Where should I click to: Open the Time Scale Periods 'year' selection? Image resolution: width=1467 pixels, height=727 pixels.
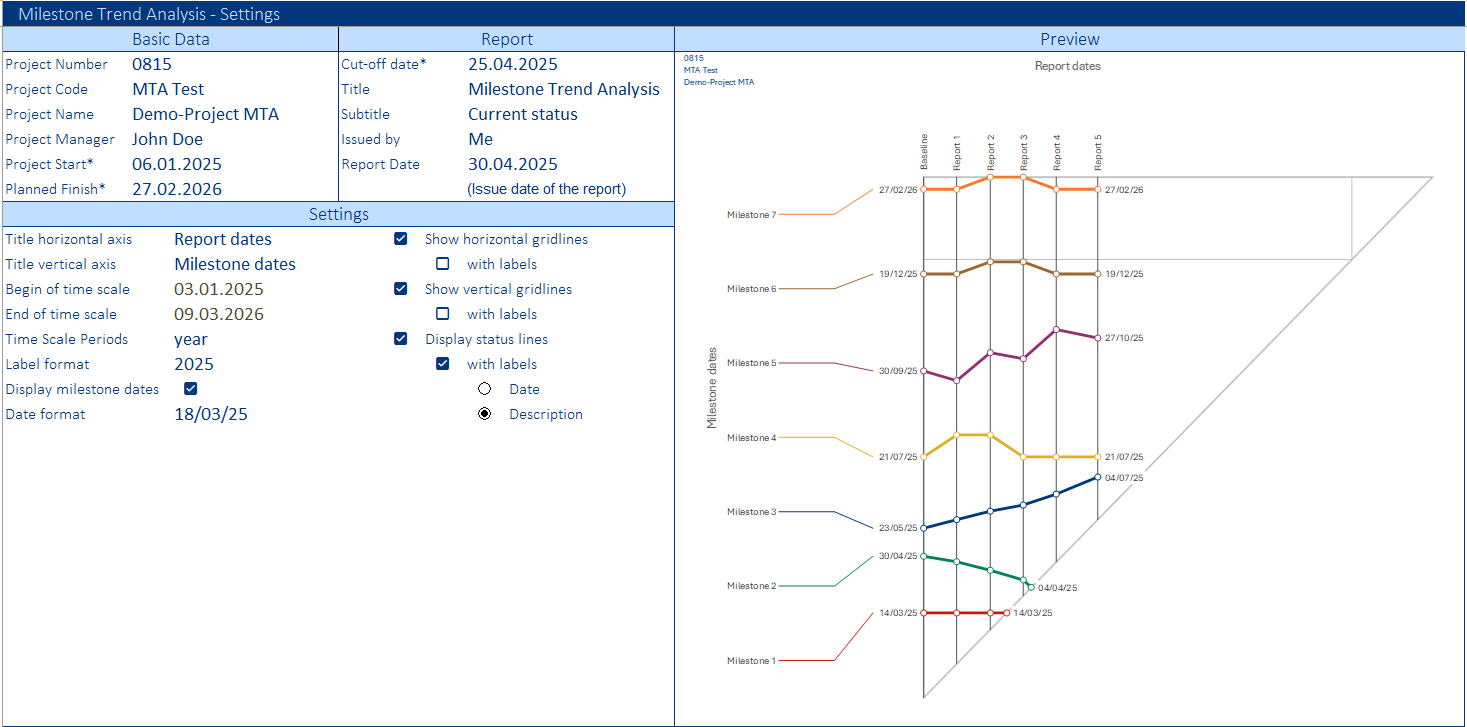[x=191, y=339]
